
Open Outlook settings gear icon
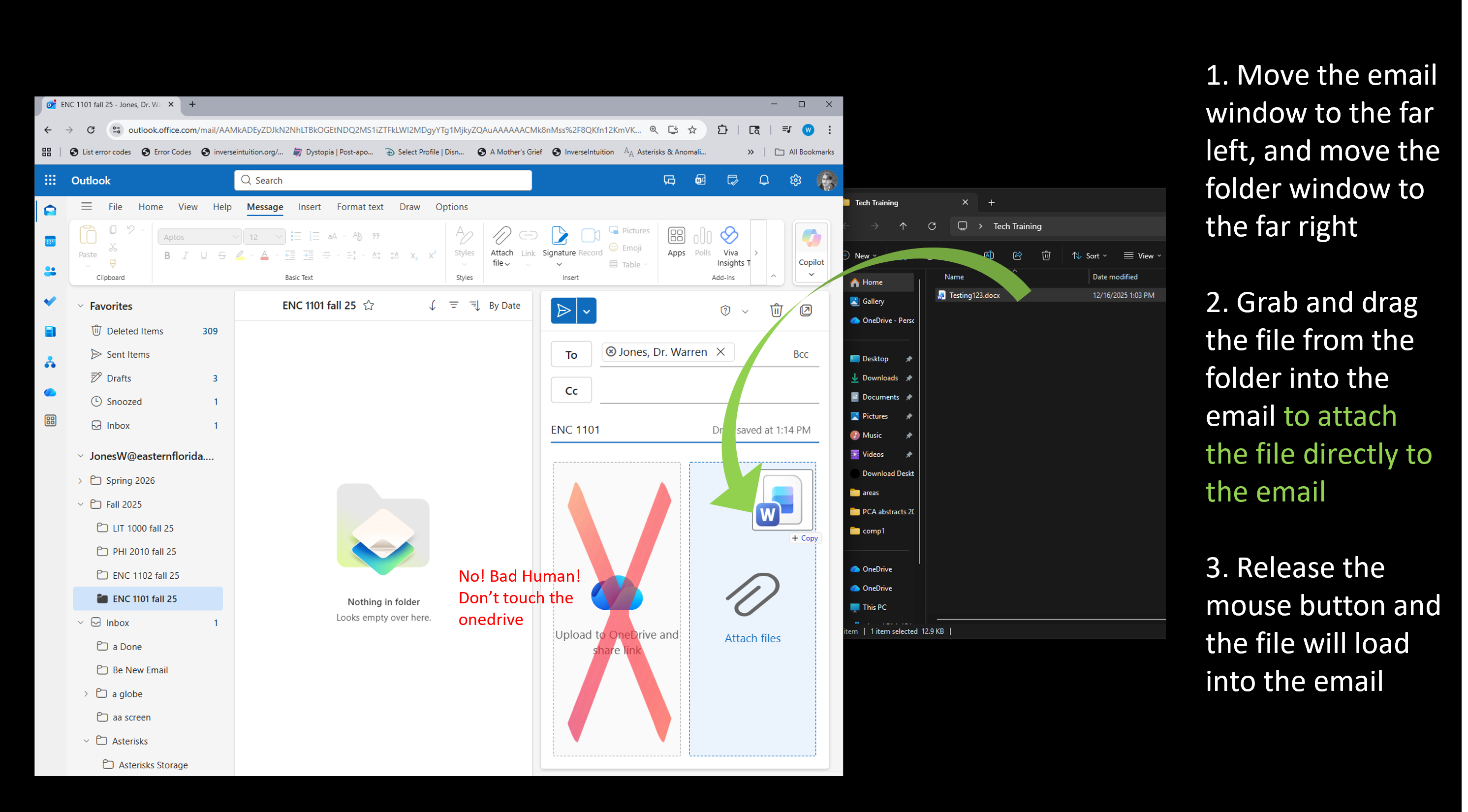[x=795, y=180]
